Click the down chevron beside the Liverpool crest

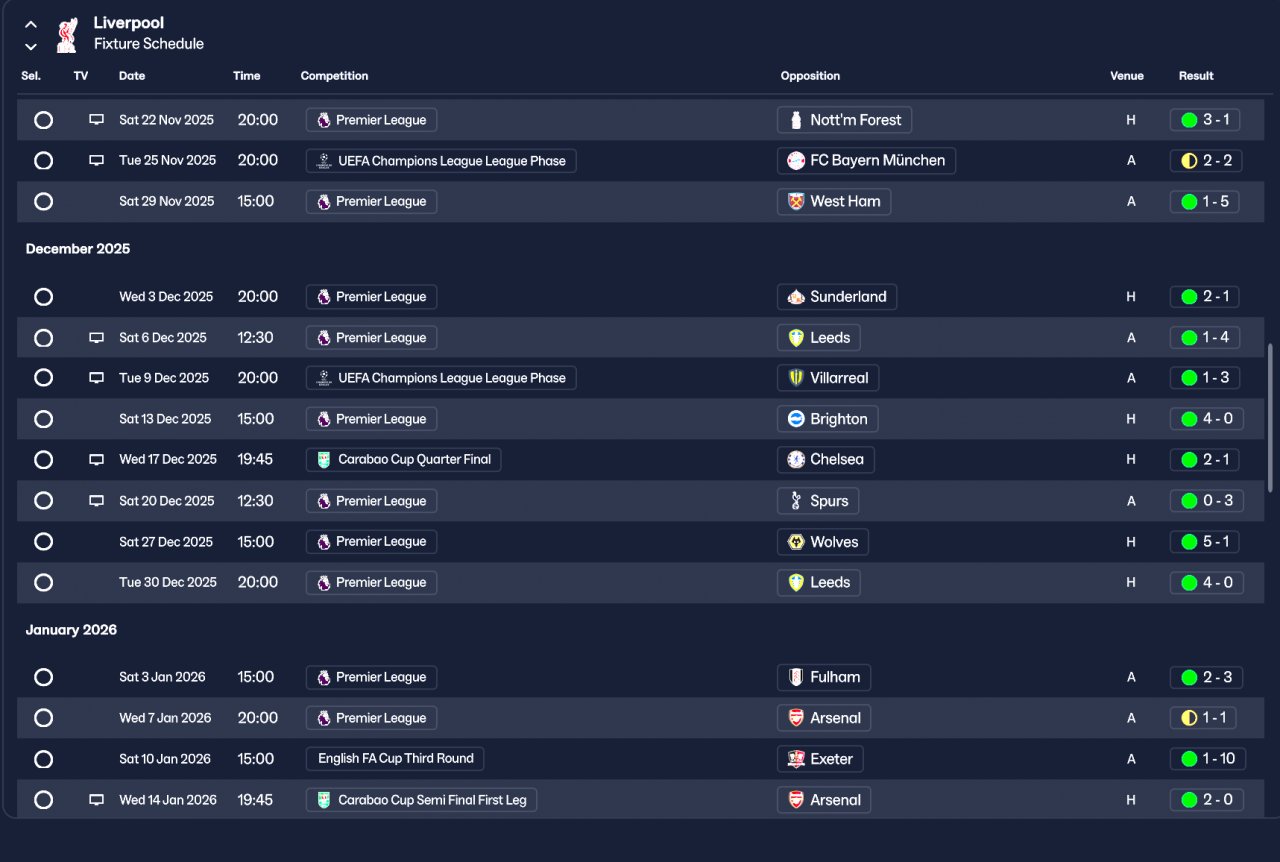tap(31, 46)
